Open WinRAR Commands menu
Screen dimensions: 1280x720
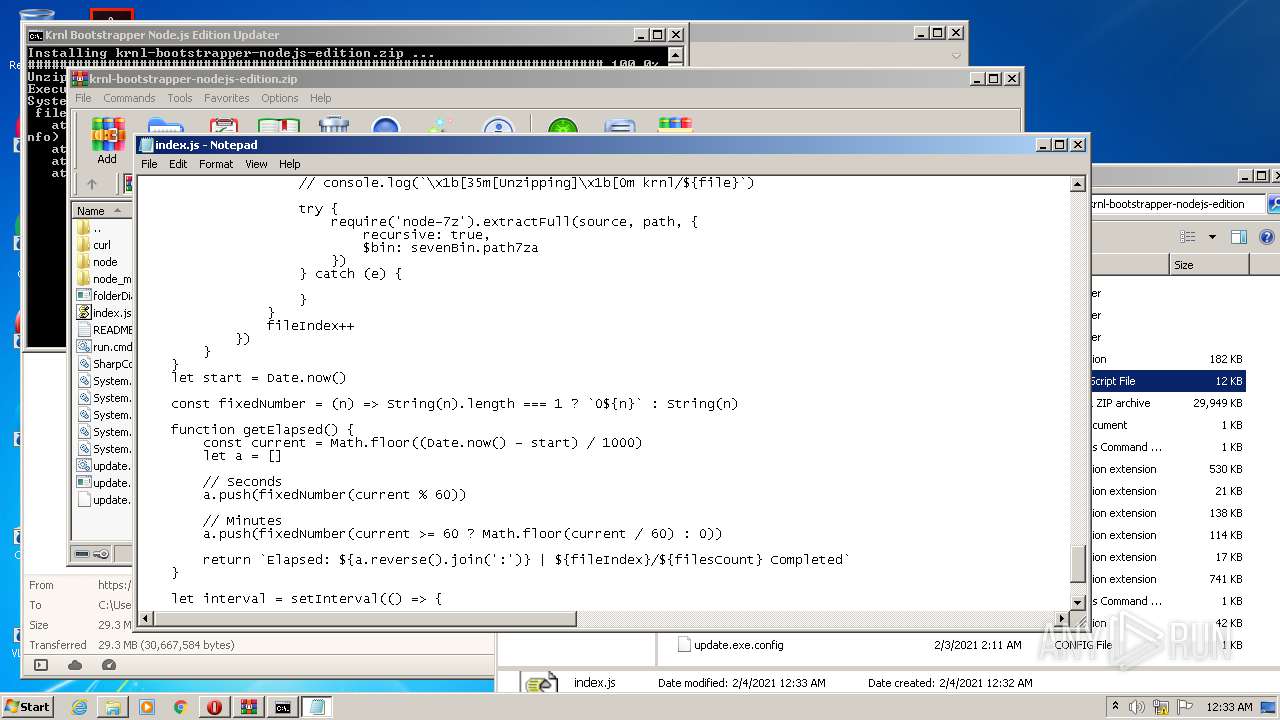(x=129, y=98)
